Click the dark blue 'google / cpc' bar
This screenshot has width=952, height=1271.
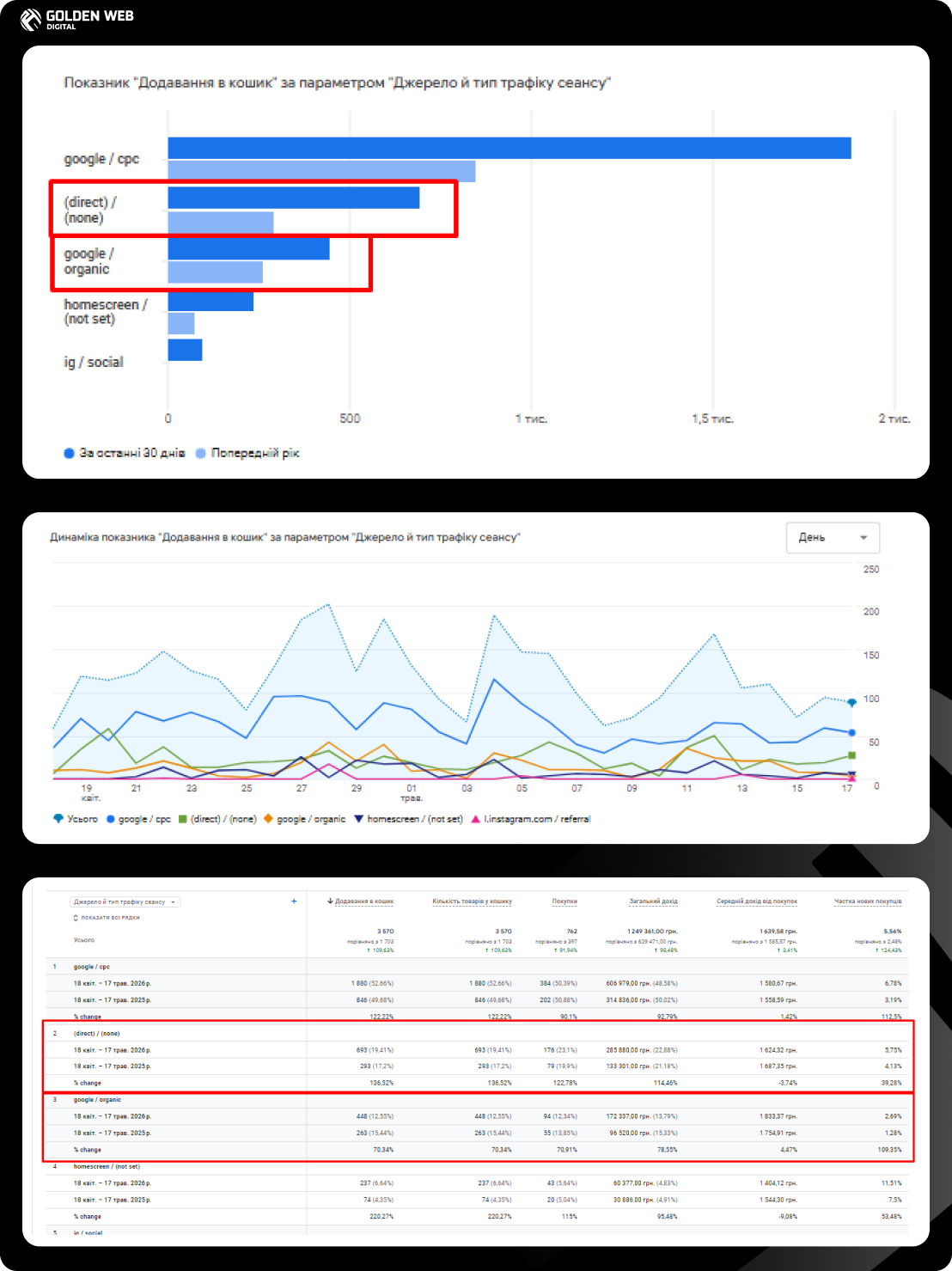(x=510, y=148)
